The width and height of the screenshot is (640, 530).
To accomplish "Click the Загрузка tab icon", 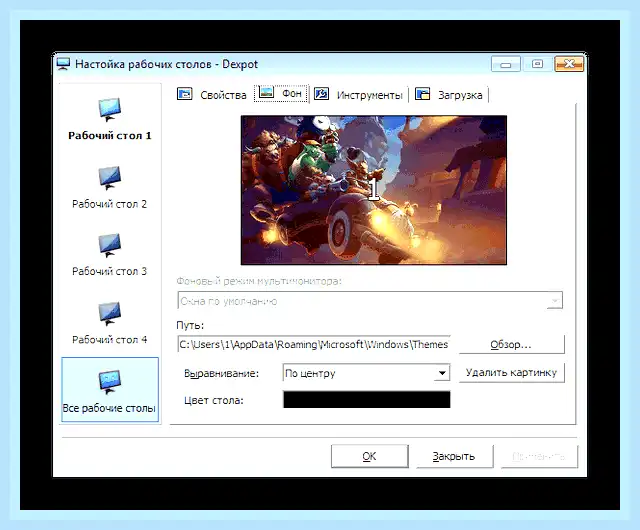I will coord(422,94).
